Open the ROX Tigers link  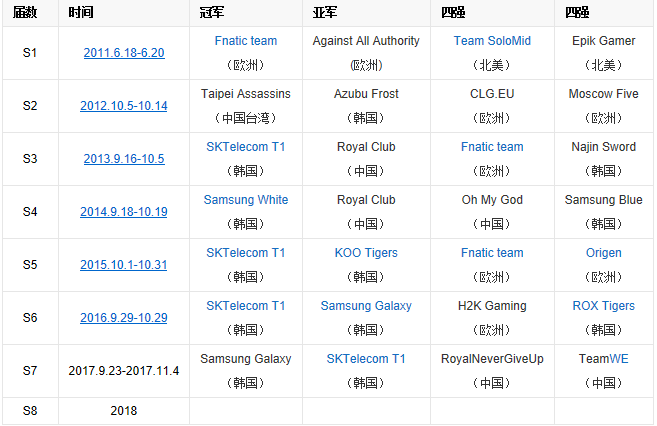point(603,306)
